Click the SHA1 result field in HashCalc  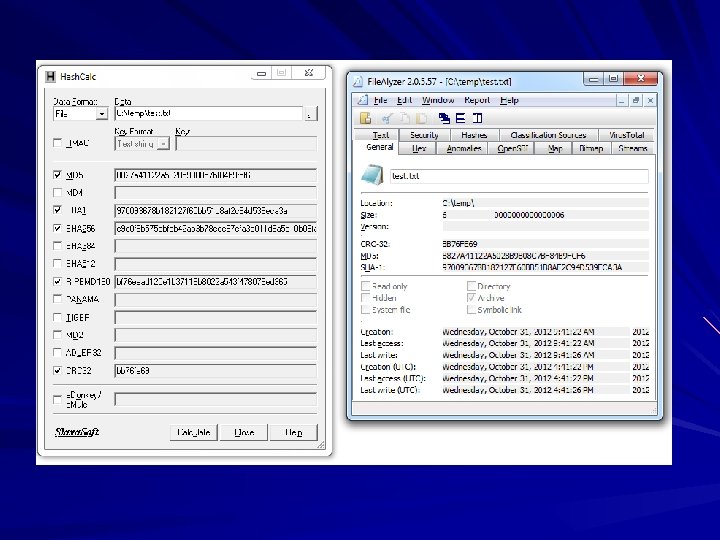click(215, 210)
